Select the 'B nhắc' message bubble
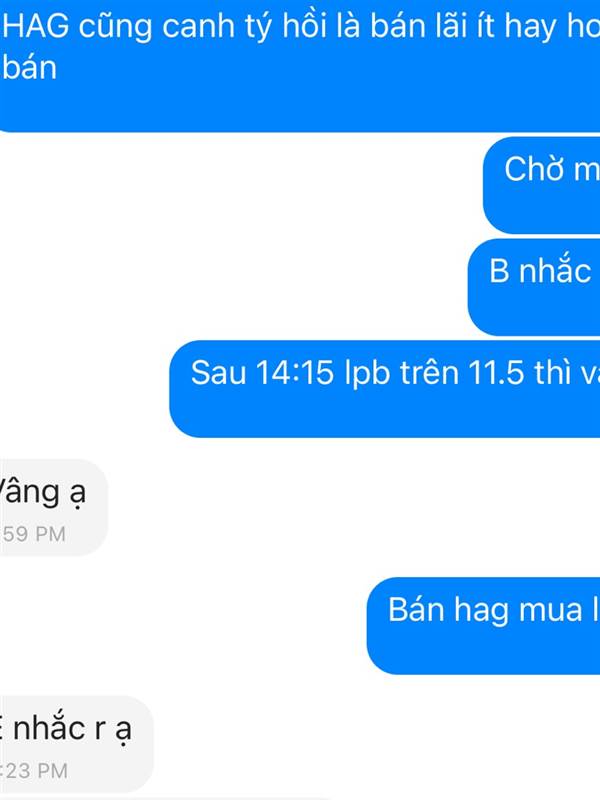Viewport: 600px width, 800px height. (534, 287)
